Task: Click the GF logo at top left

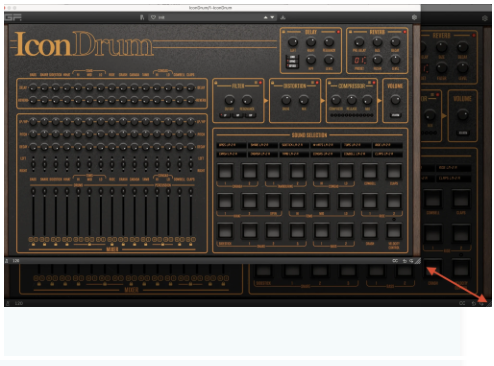Action: point(13,17)
